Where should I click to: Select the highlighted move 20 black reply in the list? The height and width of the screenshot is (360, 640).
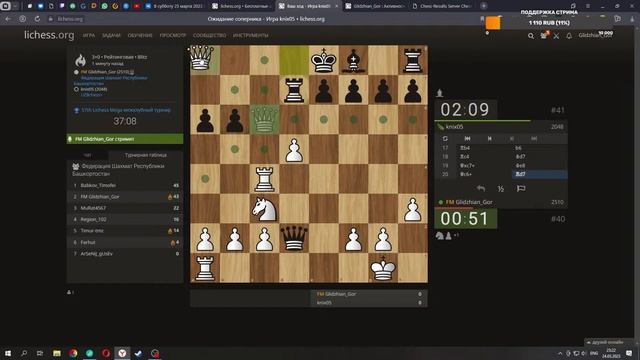539,174
